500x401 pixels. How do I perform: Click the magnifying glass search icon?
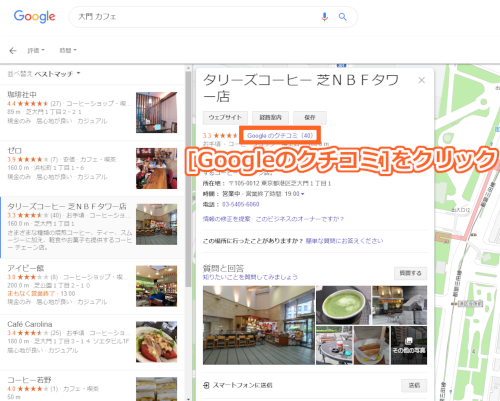click(x=342, y=16)
